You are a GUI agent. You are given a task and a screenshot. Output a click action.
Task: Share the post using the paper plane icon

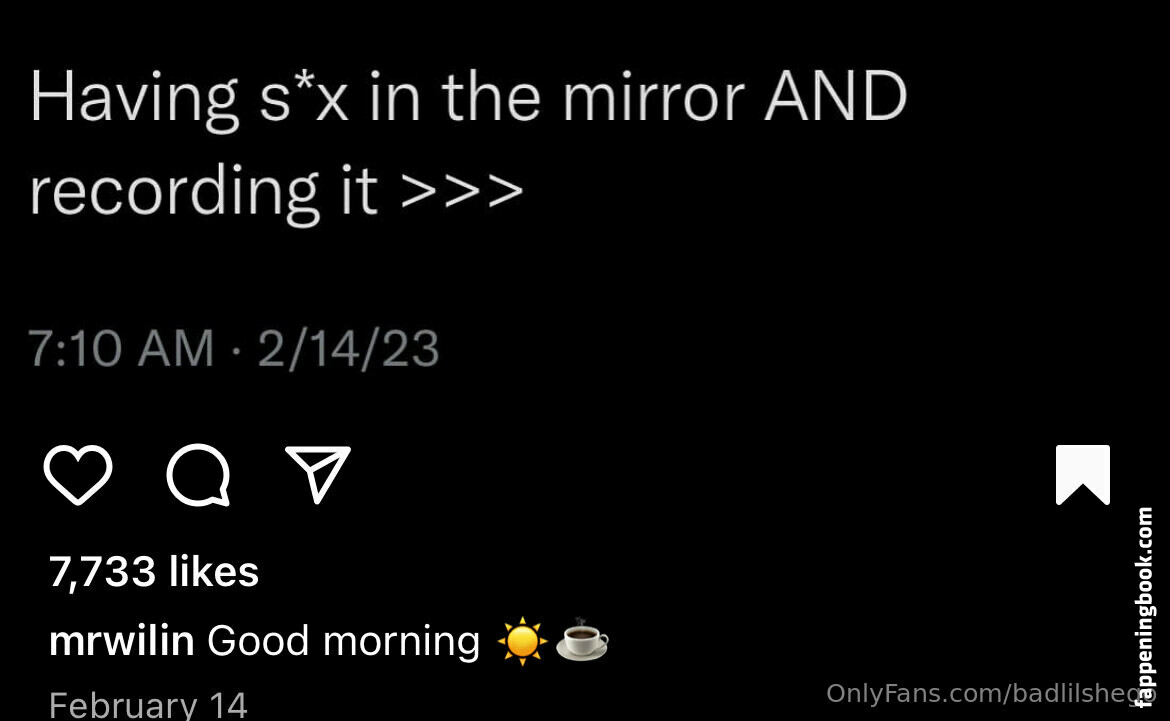(318, 475)
